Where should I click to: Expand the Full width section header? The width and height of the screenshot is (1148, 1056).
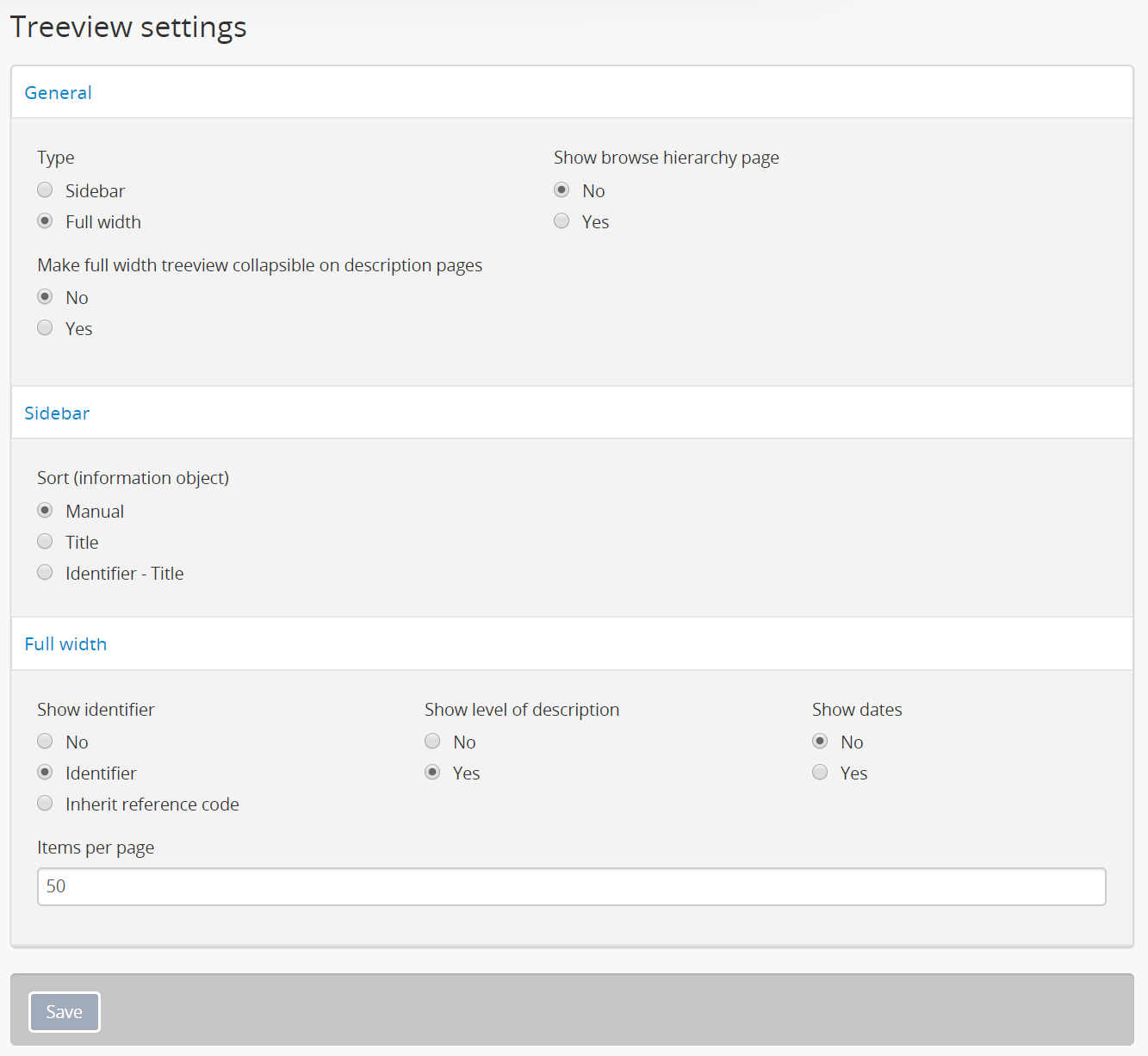[x=65, y=644]
